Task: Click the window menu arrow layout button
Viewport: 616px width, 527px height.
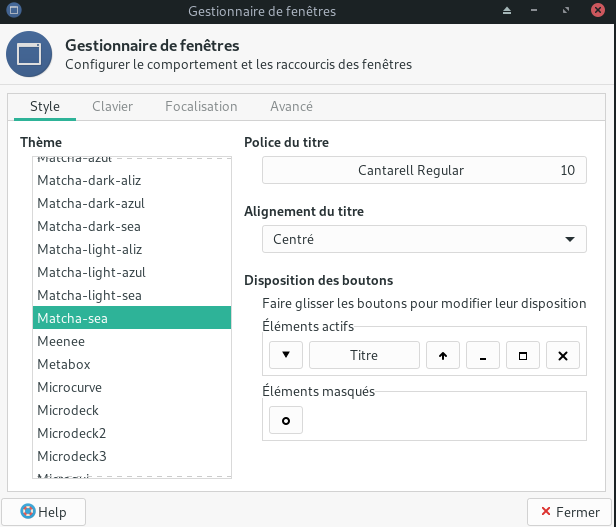Action: coord(286,355)
